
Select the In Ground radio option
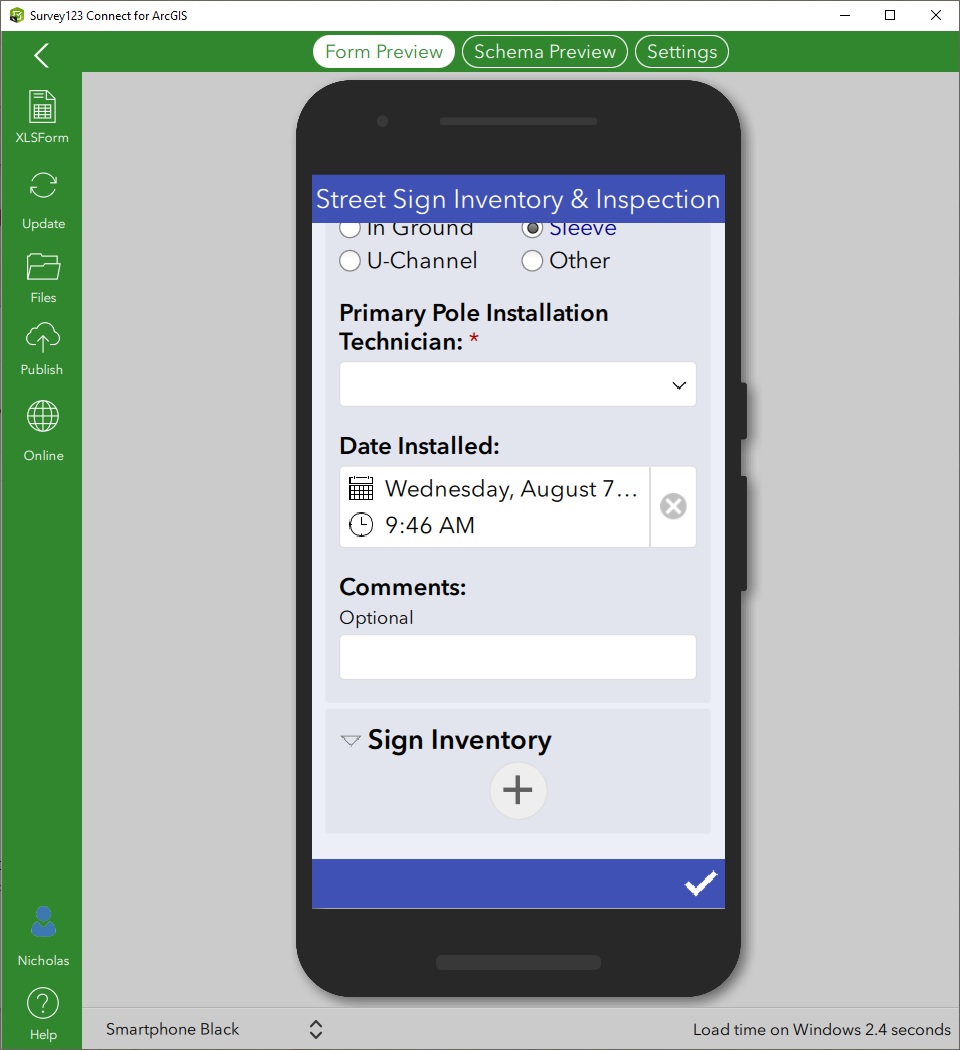(x=349, y=228)
